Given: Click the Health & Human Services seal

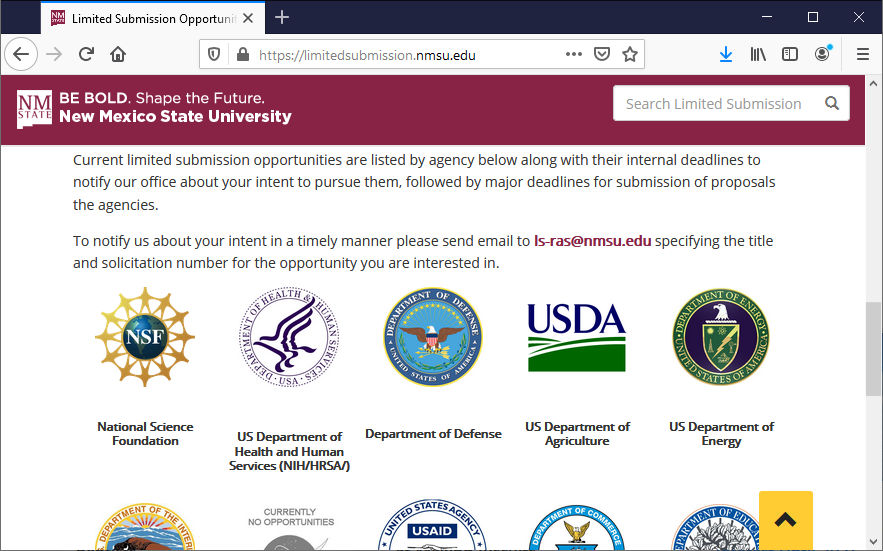Looking at the screenshot, I should coord(289,337).
